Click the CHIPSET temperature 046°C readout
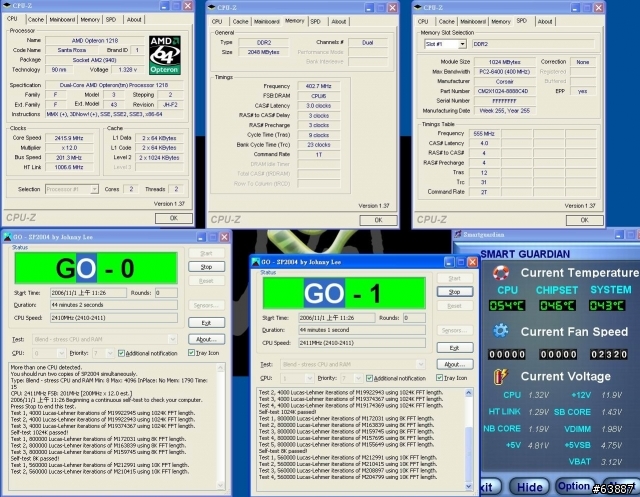The image size is (640, 497). pyautogui.click(x=557, y=306)
